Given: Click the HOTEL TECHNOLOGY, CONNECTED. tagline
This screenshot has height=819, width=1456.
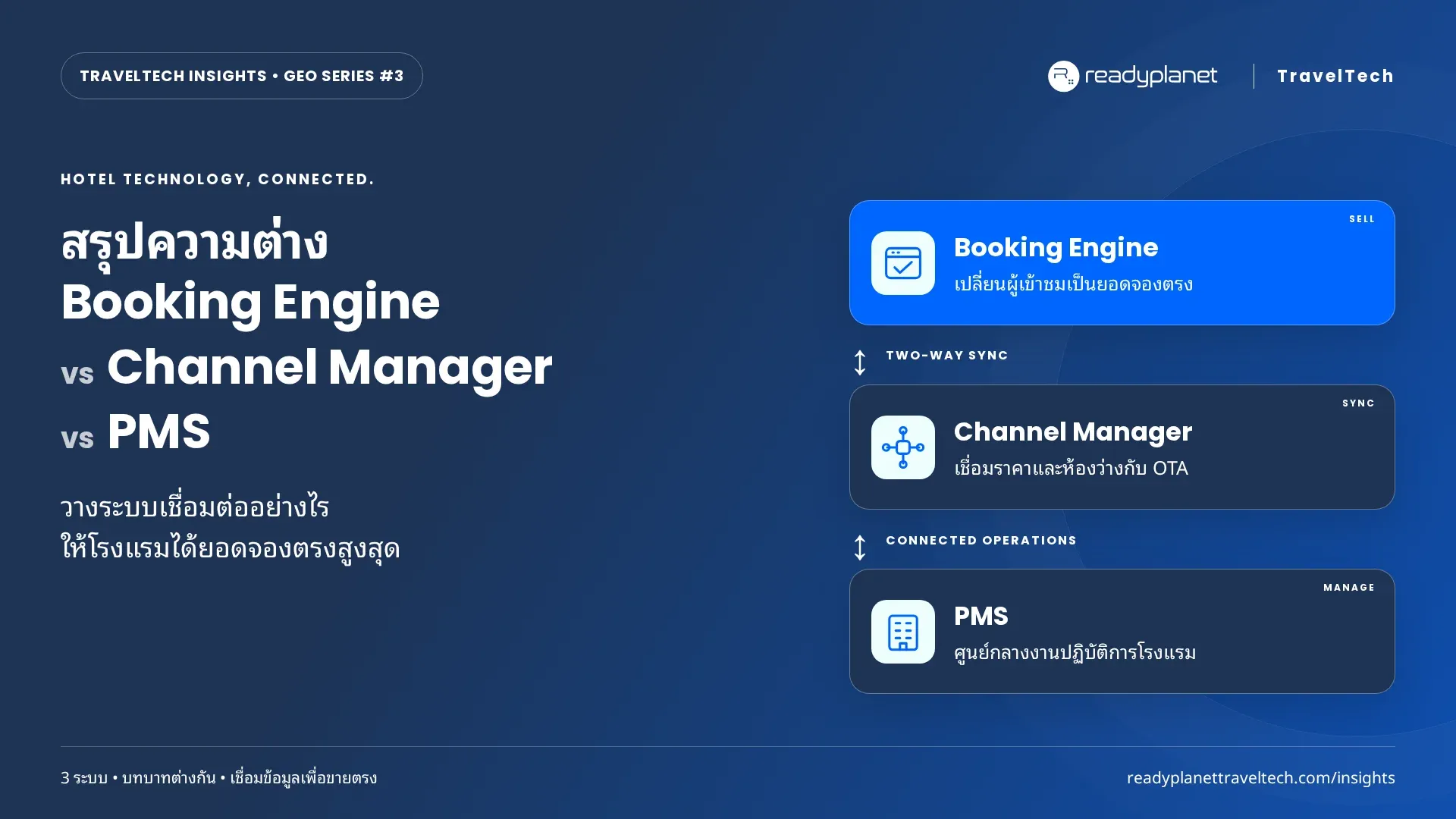Looking at the screenshot, I should [x=218, y=180].
